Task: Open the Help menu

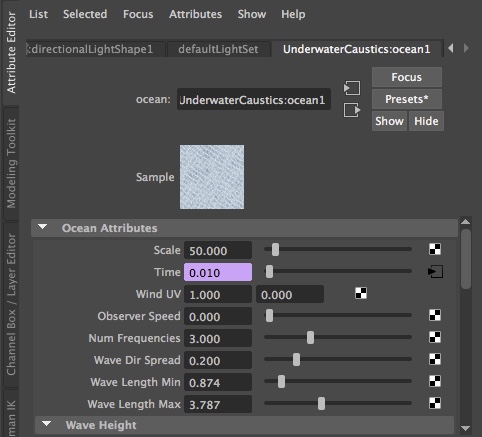Action: point(293,14)
